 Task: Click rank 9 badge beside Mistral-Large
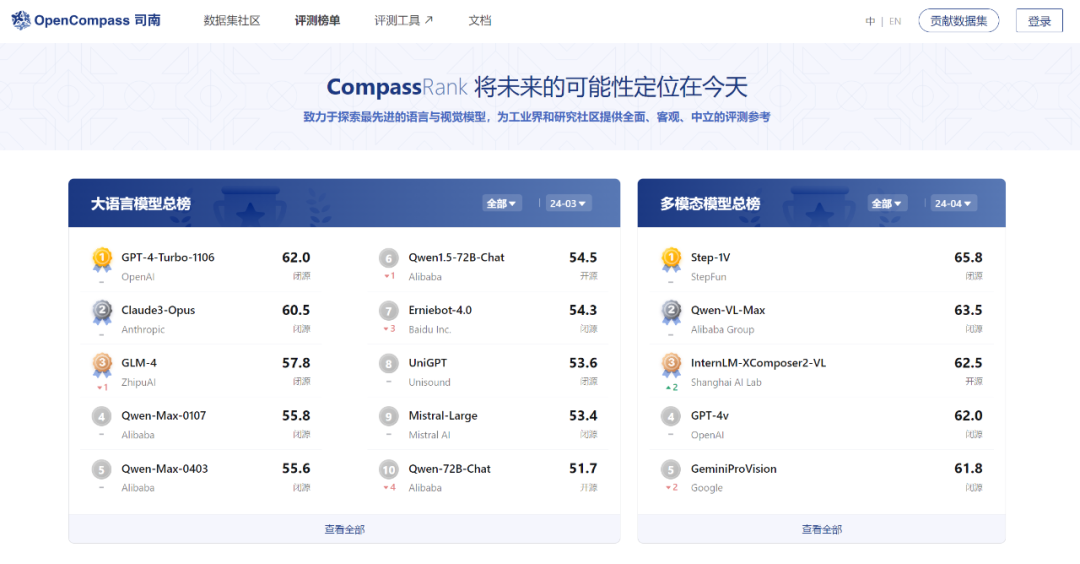(x=388, y=417)
